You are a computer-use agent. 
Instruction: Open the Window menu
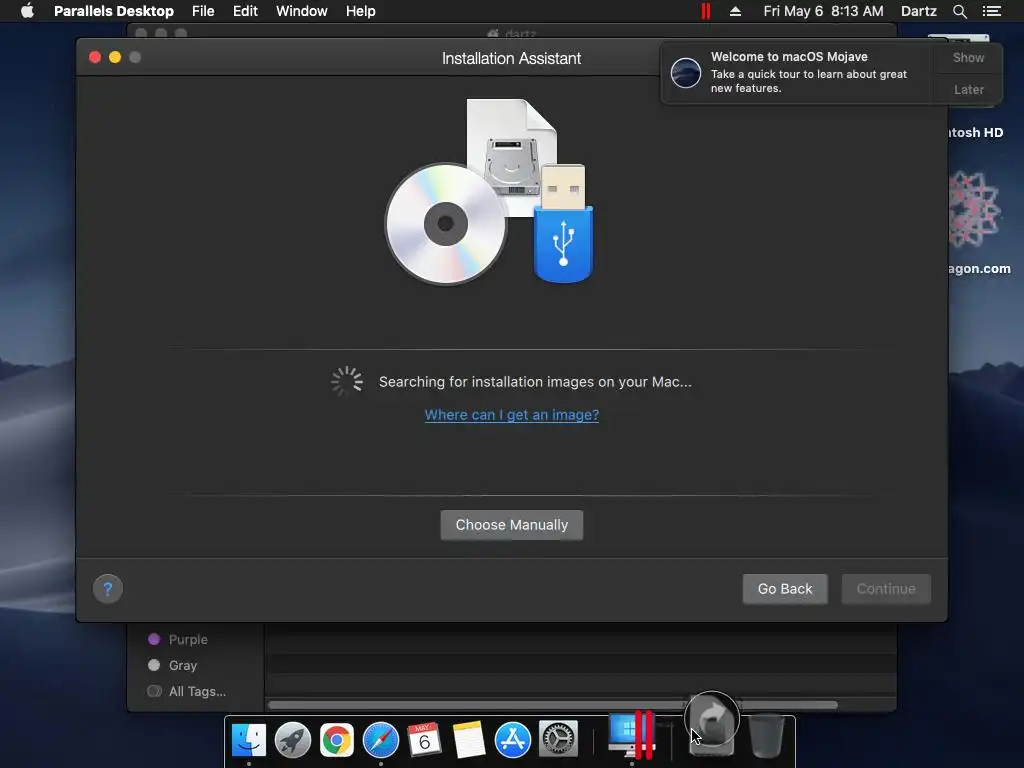[302, 11]
